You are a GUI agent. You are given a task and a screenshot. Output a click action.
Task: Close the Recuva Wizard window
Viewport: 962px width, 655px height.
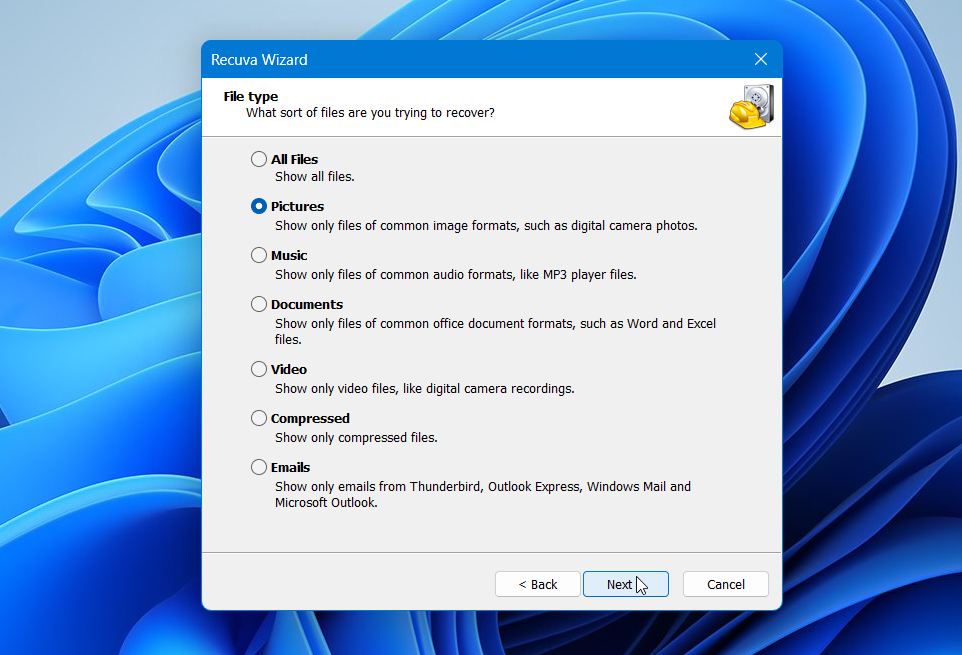pos(760,59)
